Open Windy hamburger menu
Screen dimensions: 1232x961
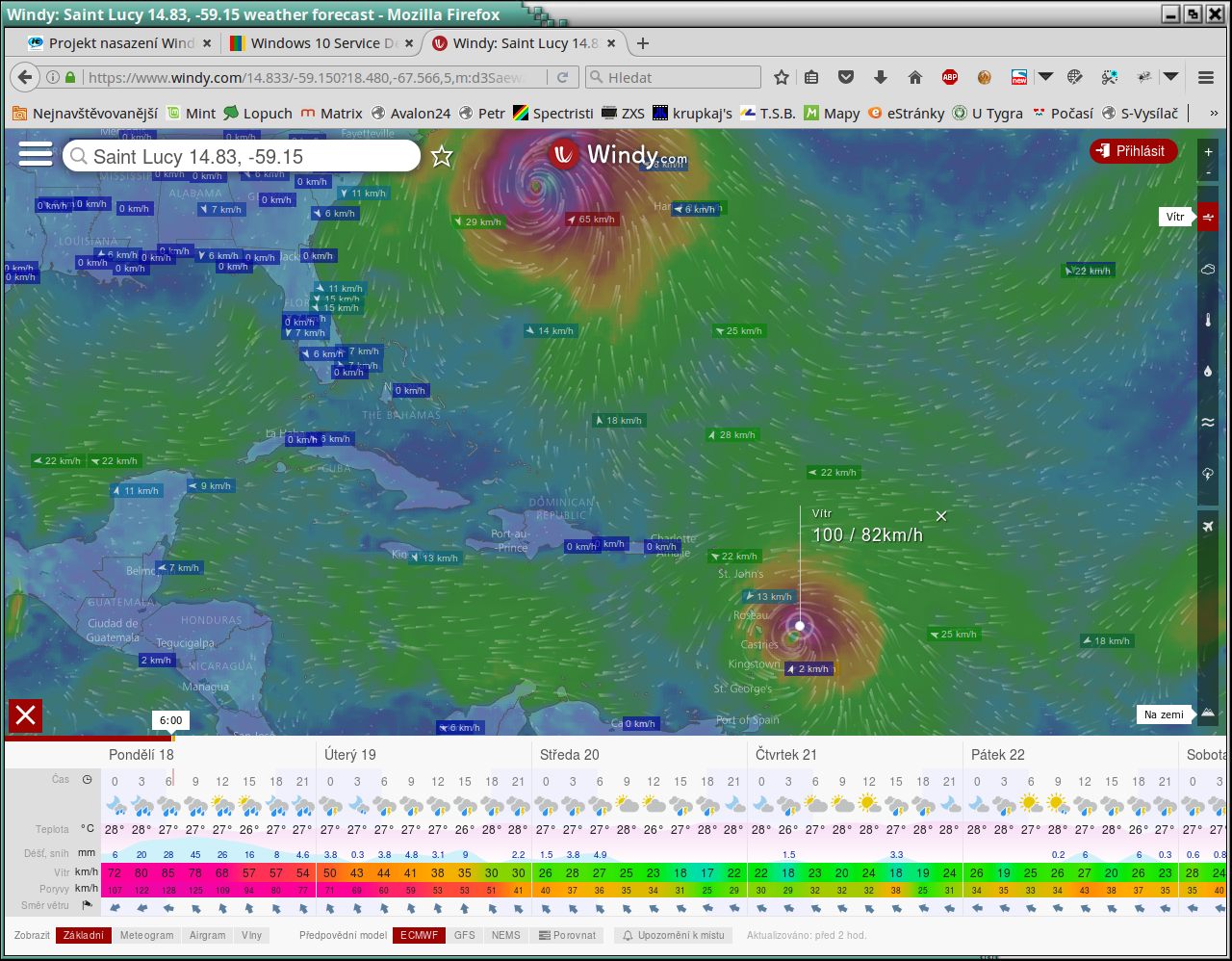pyautogui.click(x=36, y=155)
